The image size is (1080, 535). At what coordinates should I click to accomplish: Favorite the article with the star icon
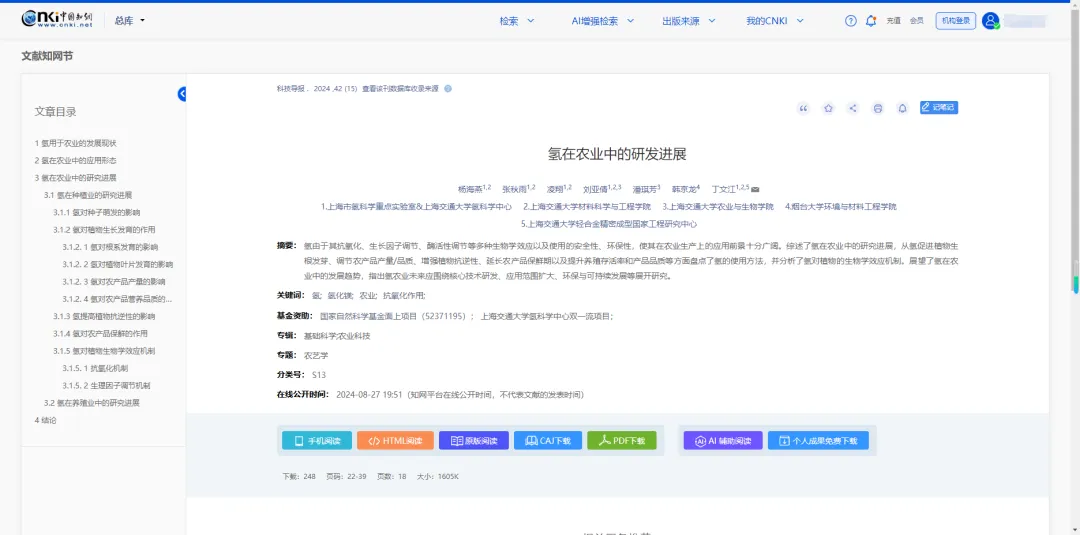828,108
